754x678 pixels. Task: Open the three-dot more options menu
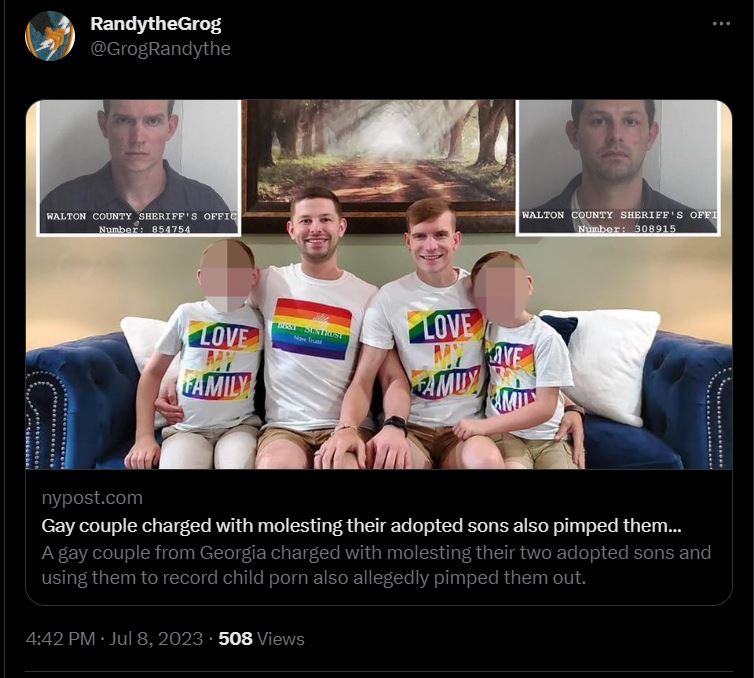pyautogui.click(x=721, y=24)
